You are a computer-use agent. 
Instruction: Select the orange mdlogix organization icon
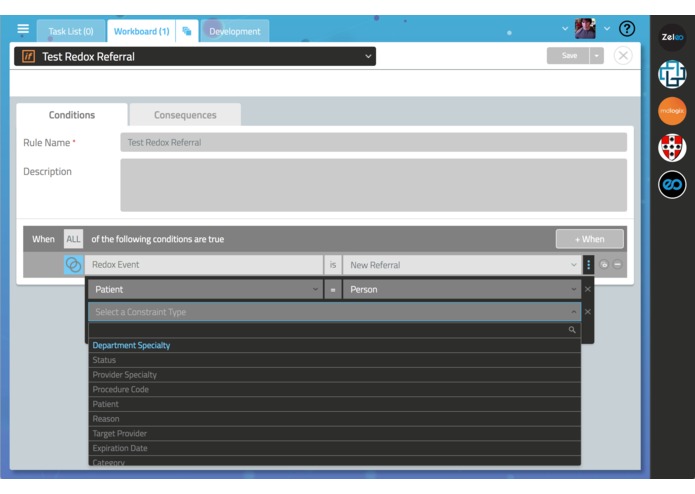(x=672, y=111)
